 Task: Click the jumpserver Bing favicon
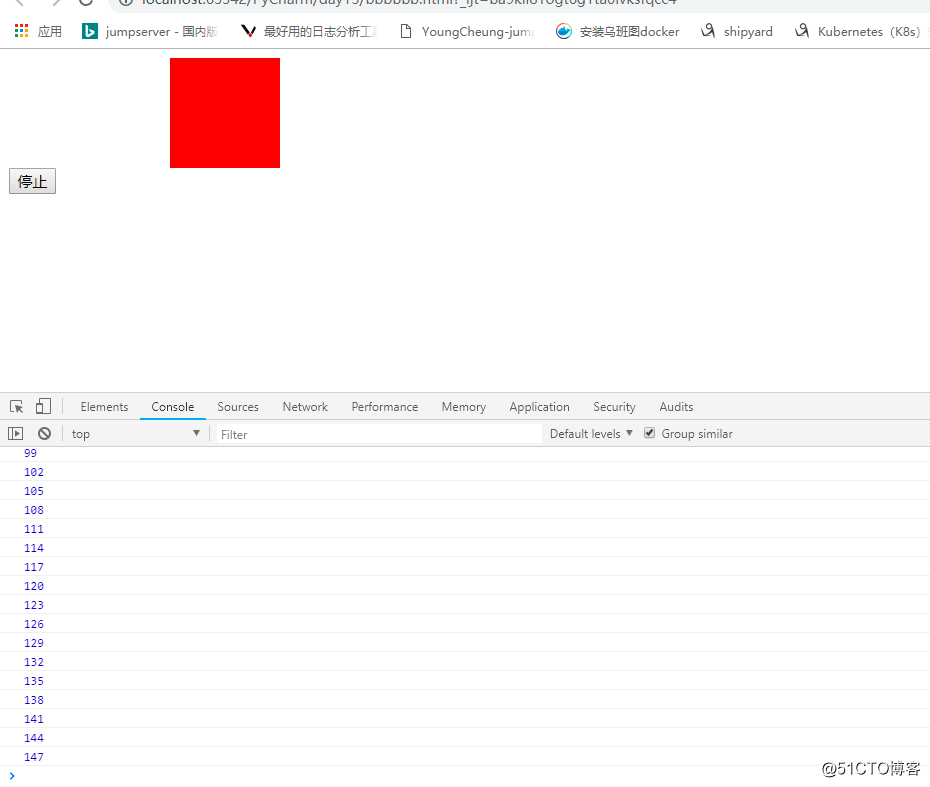(90, 31)
